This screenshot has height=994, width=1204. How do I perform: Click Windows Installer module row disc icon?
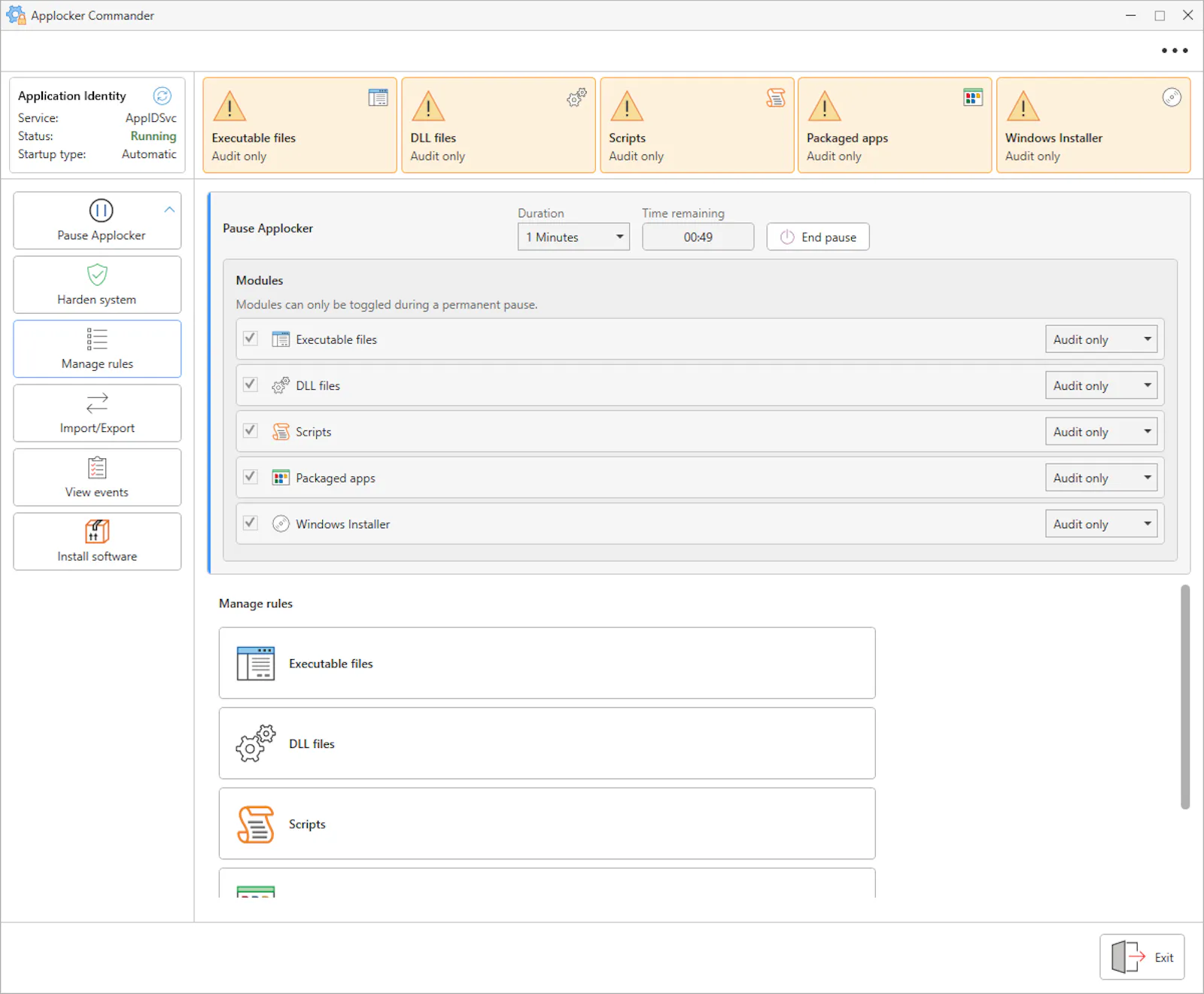pyautogui.click(x=281, y=524)
